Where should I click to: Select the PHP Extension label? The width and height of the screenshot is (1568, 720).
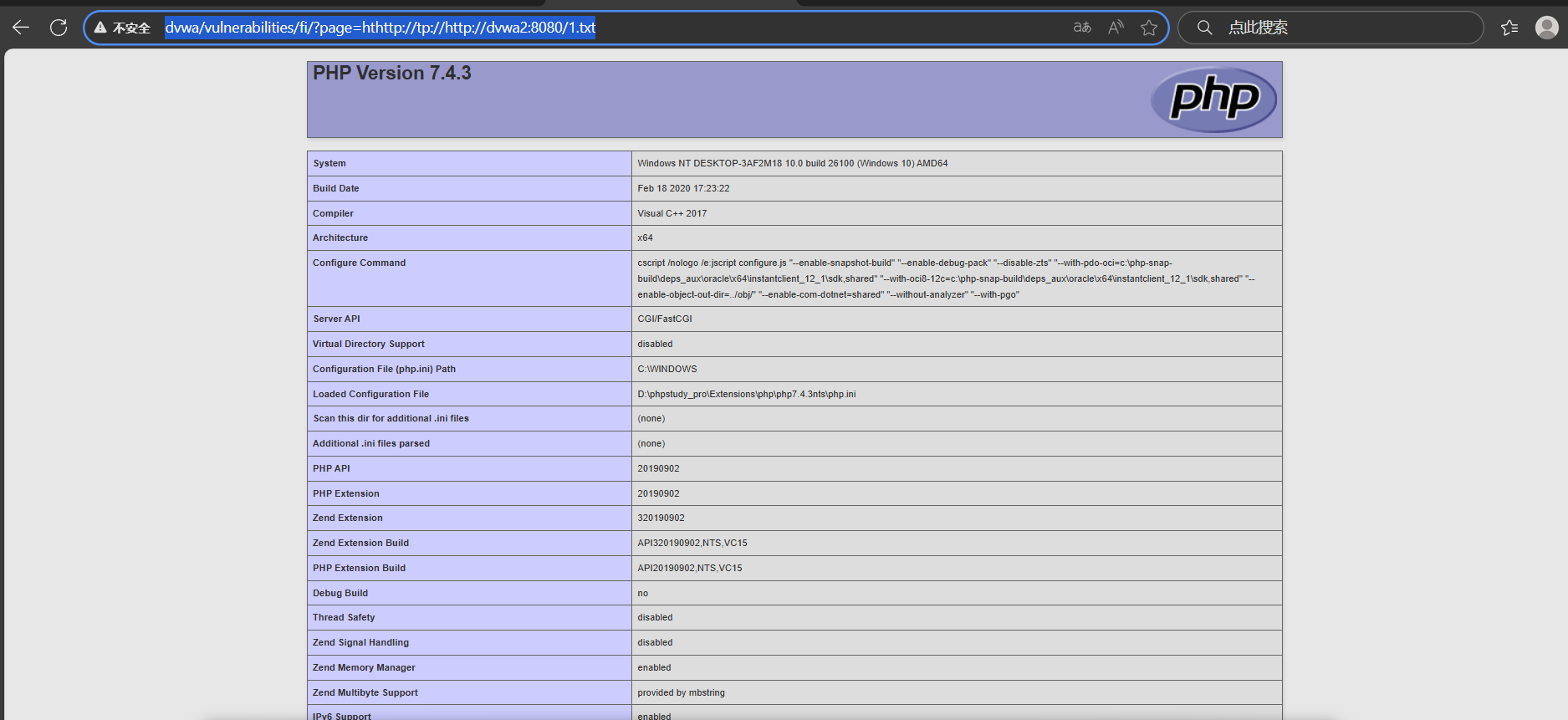point(346,494)
